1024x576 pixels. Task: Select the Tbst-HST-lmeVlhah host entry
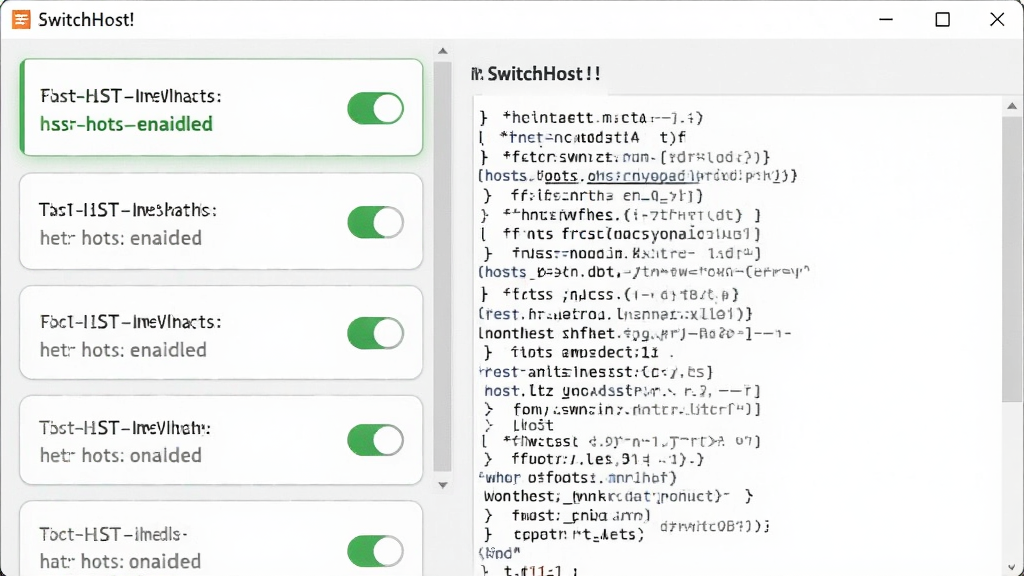pos(221,440)
